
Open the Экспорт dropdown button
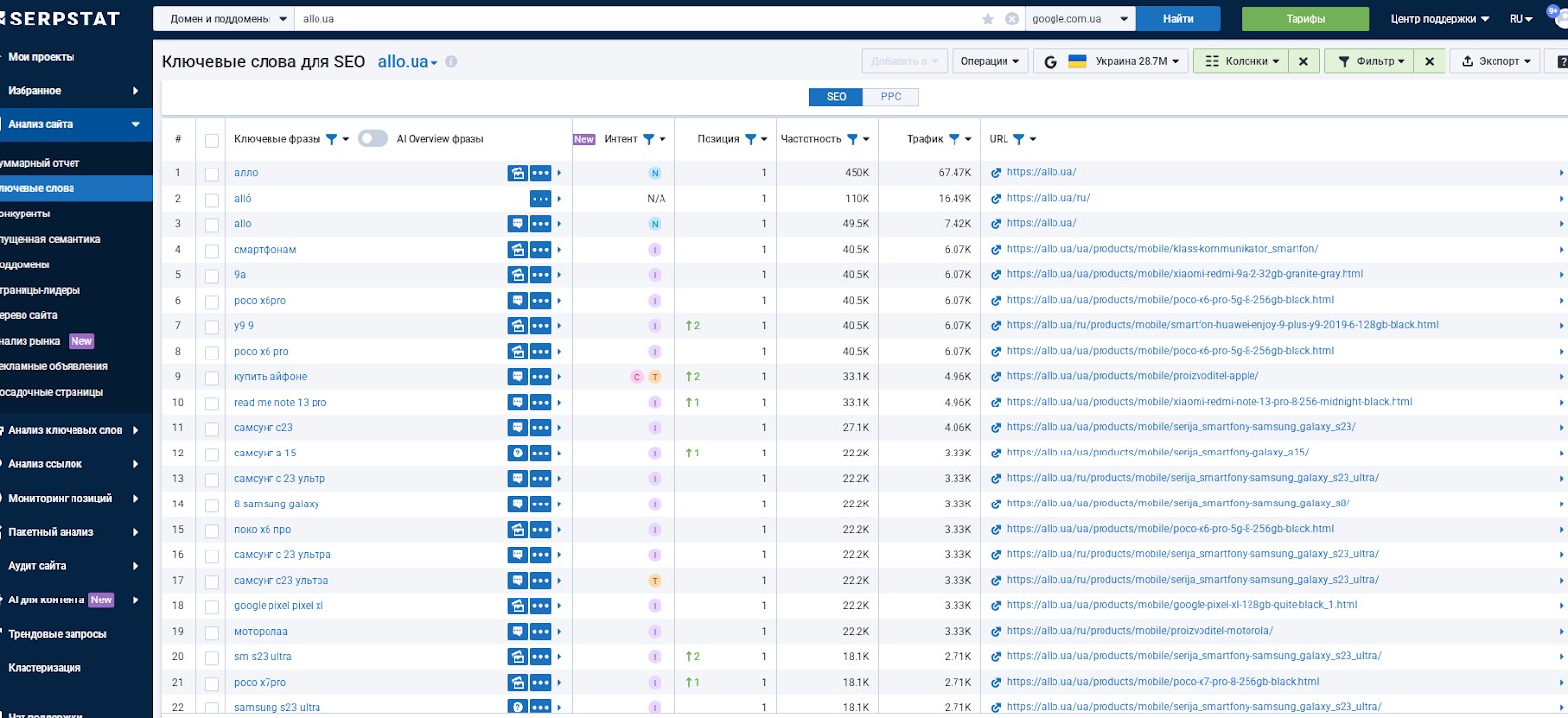pos(1495,61)
